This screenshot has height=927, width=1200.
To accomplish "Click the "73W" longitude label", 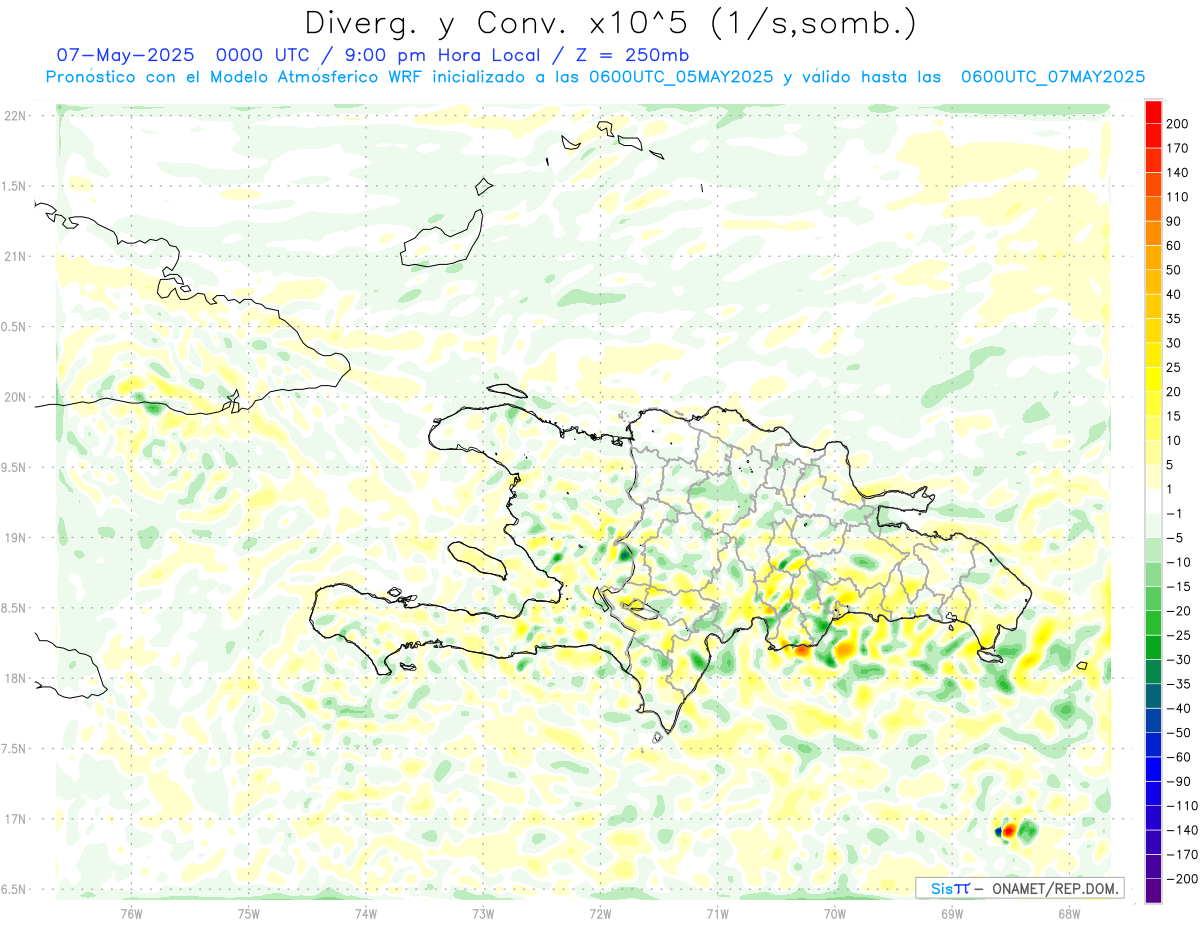I will point(483,912).
